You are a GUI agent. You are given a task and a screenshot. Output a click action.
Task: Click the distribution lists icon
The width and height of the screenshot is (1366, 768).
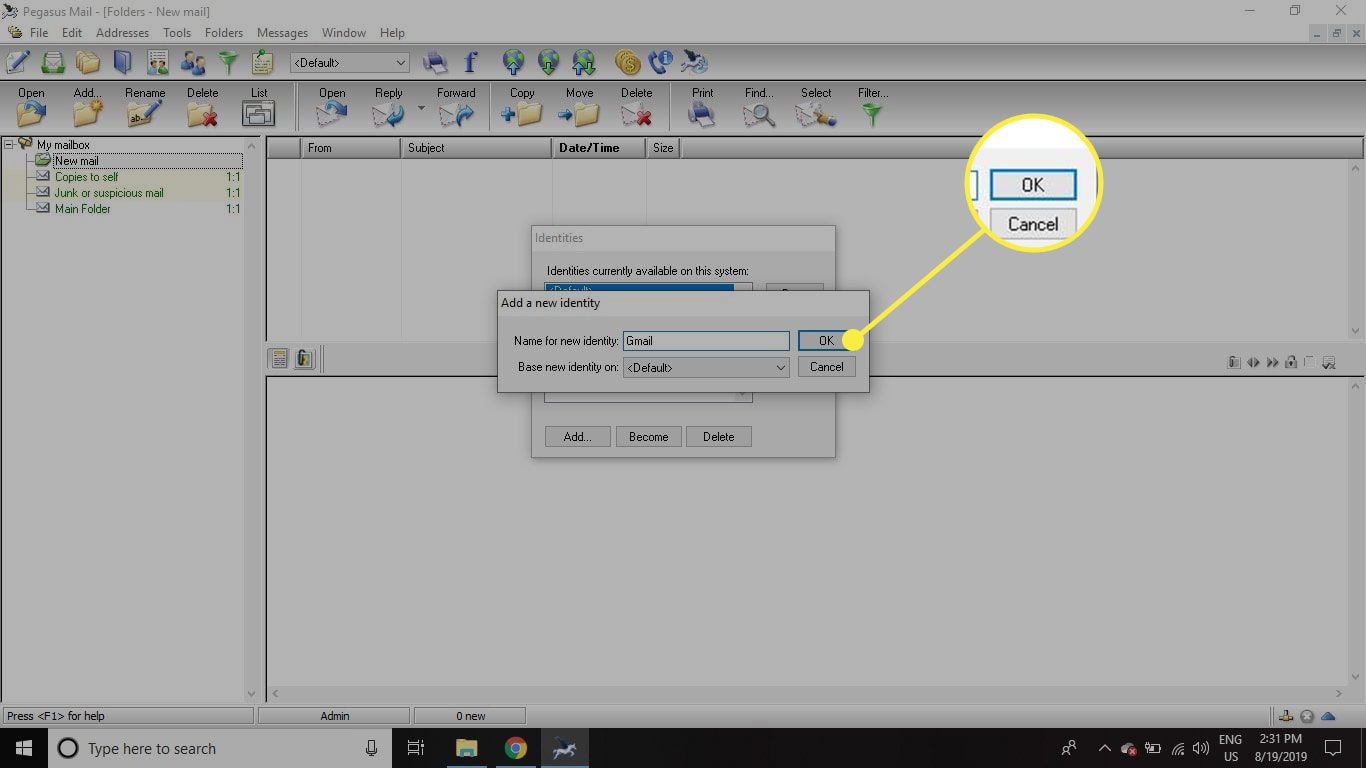[158, 63]
